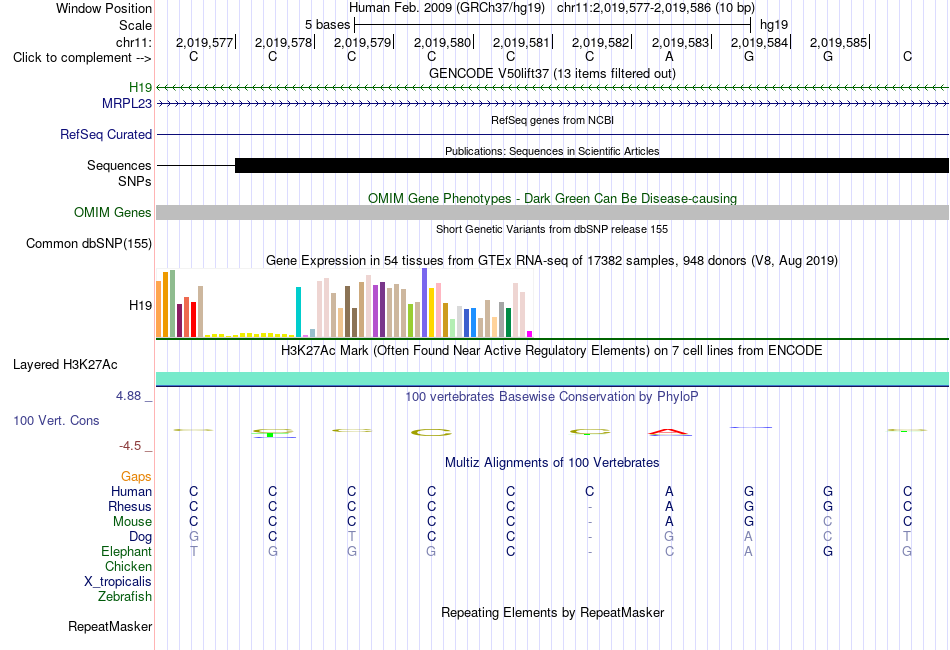Screen dimensions: 950x650
Task: Click the 'Mouse' species label
Action: click(x=132, y=522)
